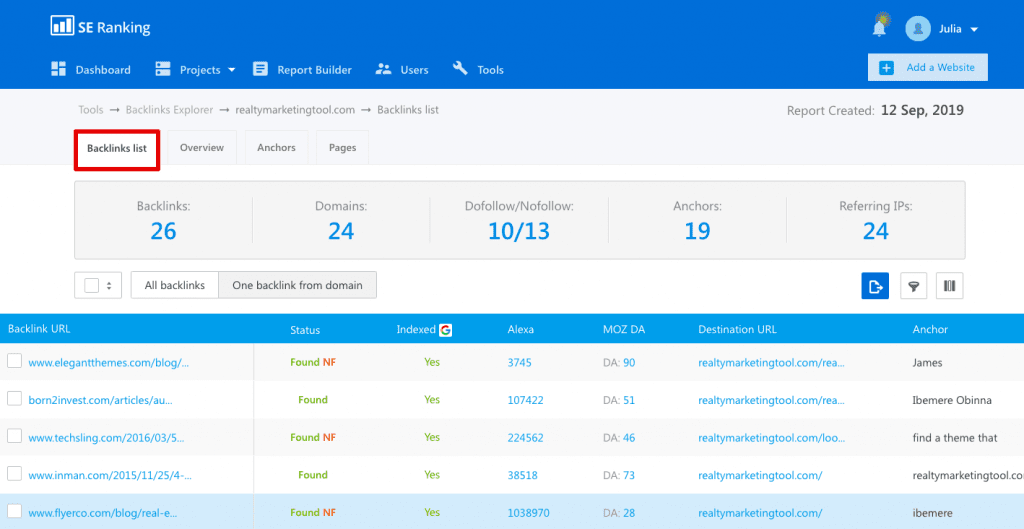This screenshot has width=1024, height=529.
Task: Click the Referring IPs count 24
Action: (876, 230)
